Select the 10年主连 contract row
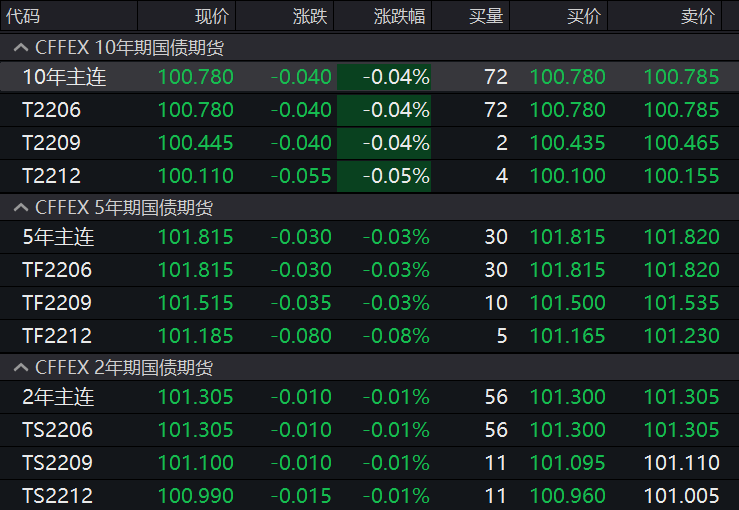 point(64,77)
